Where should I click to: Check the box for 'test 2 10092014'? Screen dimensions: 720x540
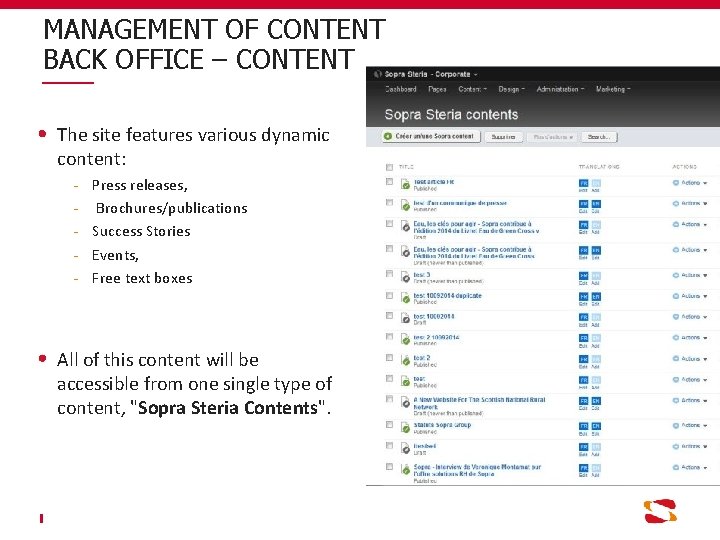(x=389, y=337)
